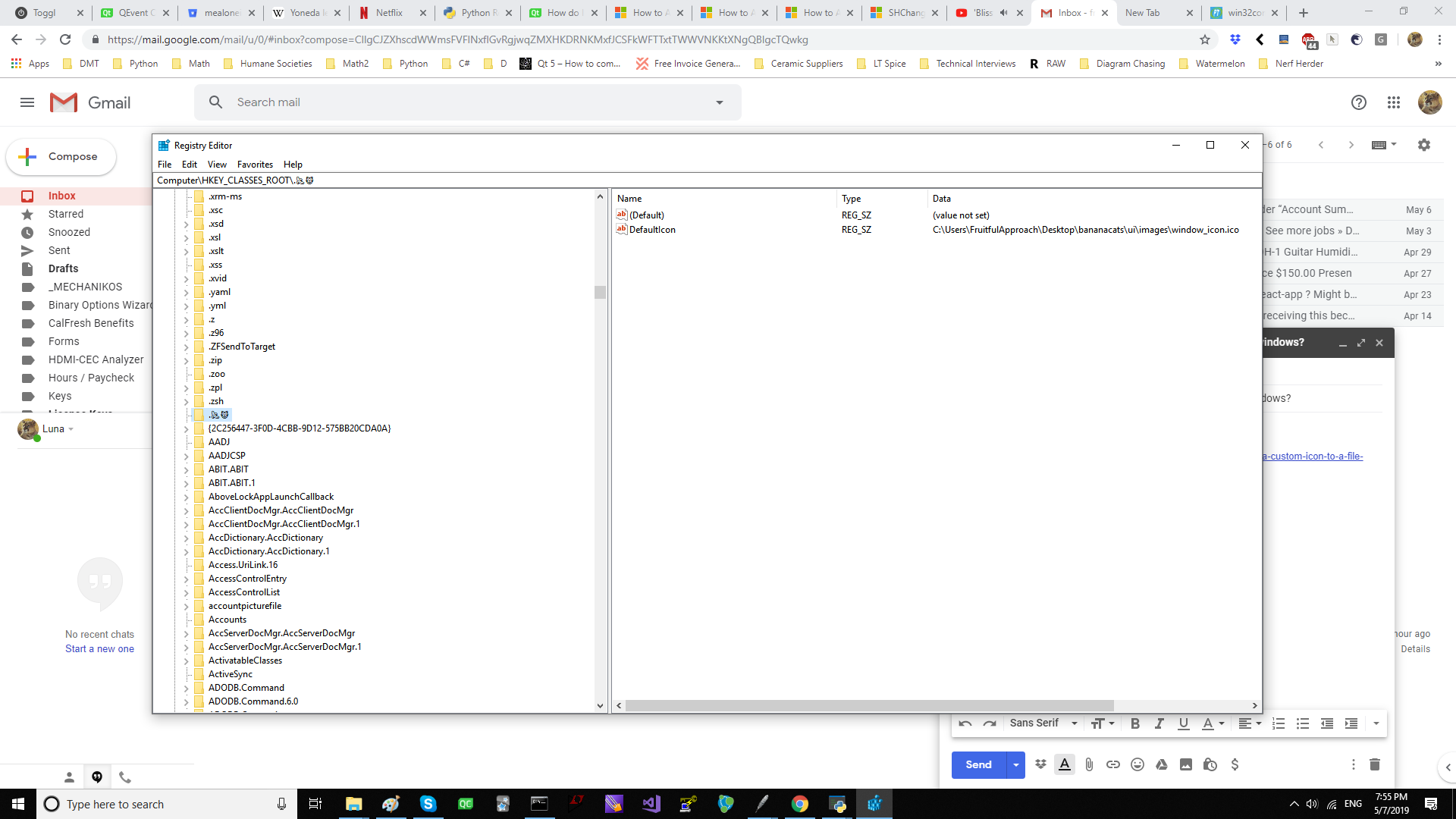Open the Sans Serif font dropdown
This screenshot has height=819, width=1456.
[1043, 723]
